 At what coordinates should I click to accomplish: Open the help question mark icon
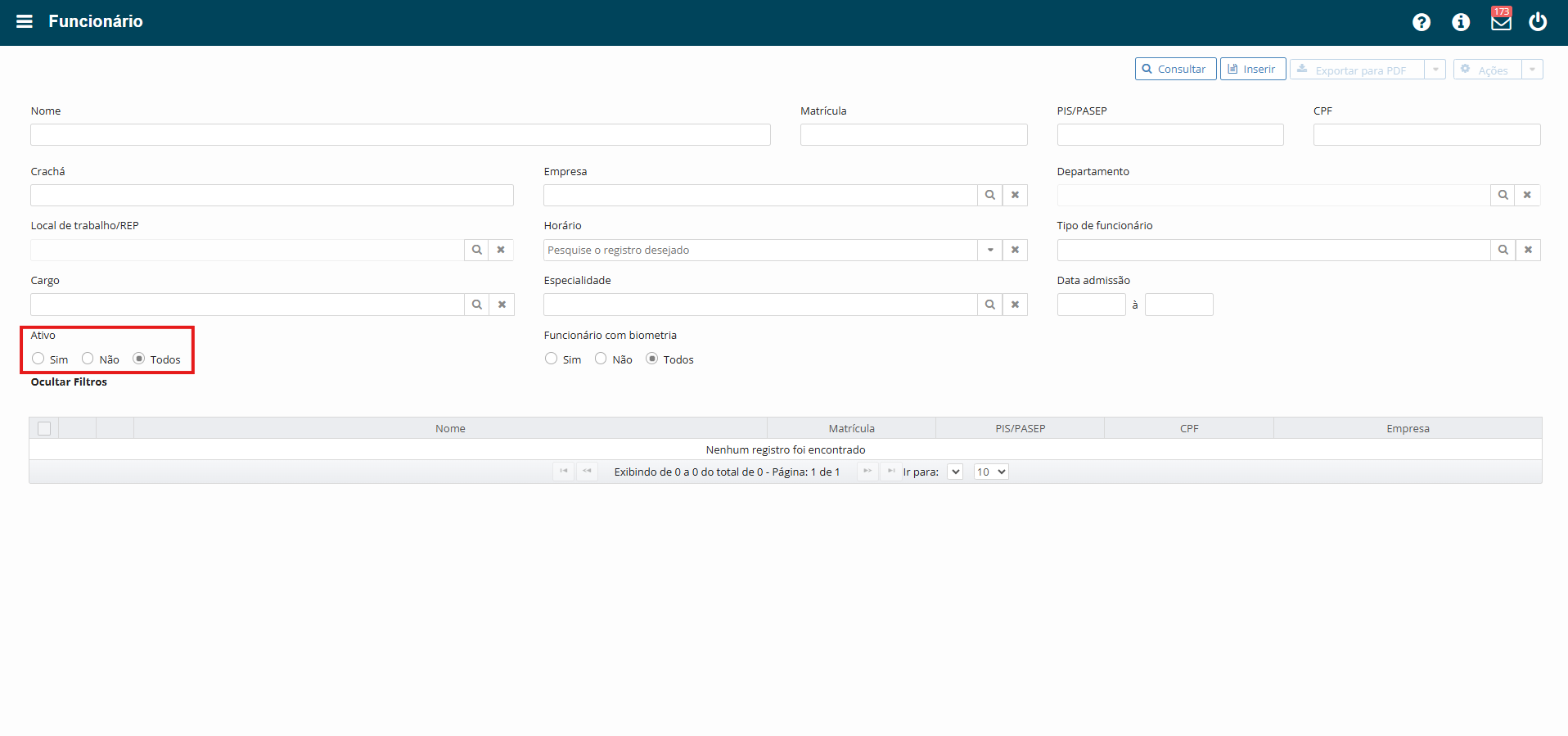1422,22
